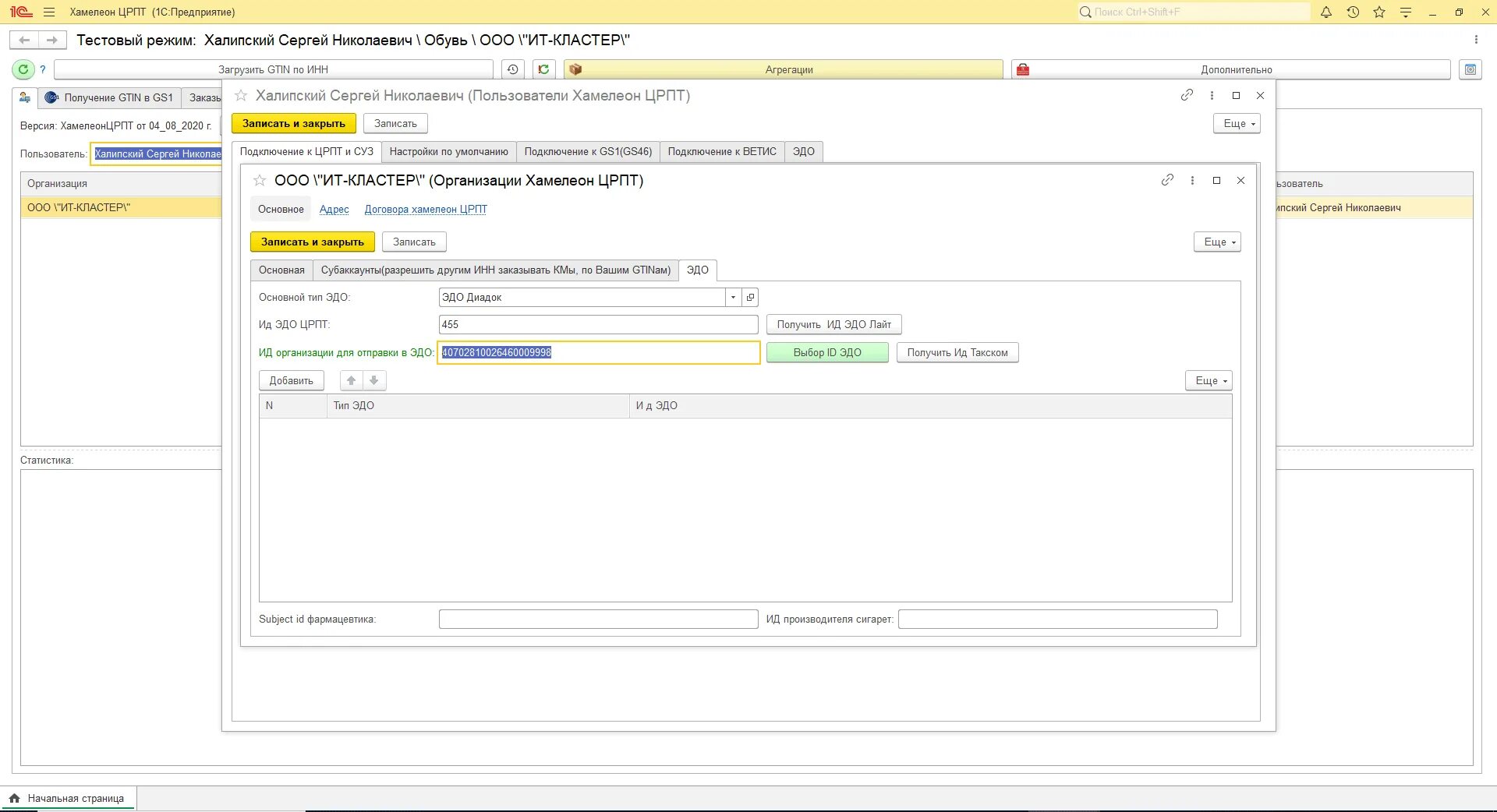Switch to Подключение к ЦРПТ и СУЗ tab
Viewport: 1497px width, 812px height.
point(306,151)
